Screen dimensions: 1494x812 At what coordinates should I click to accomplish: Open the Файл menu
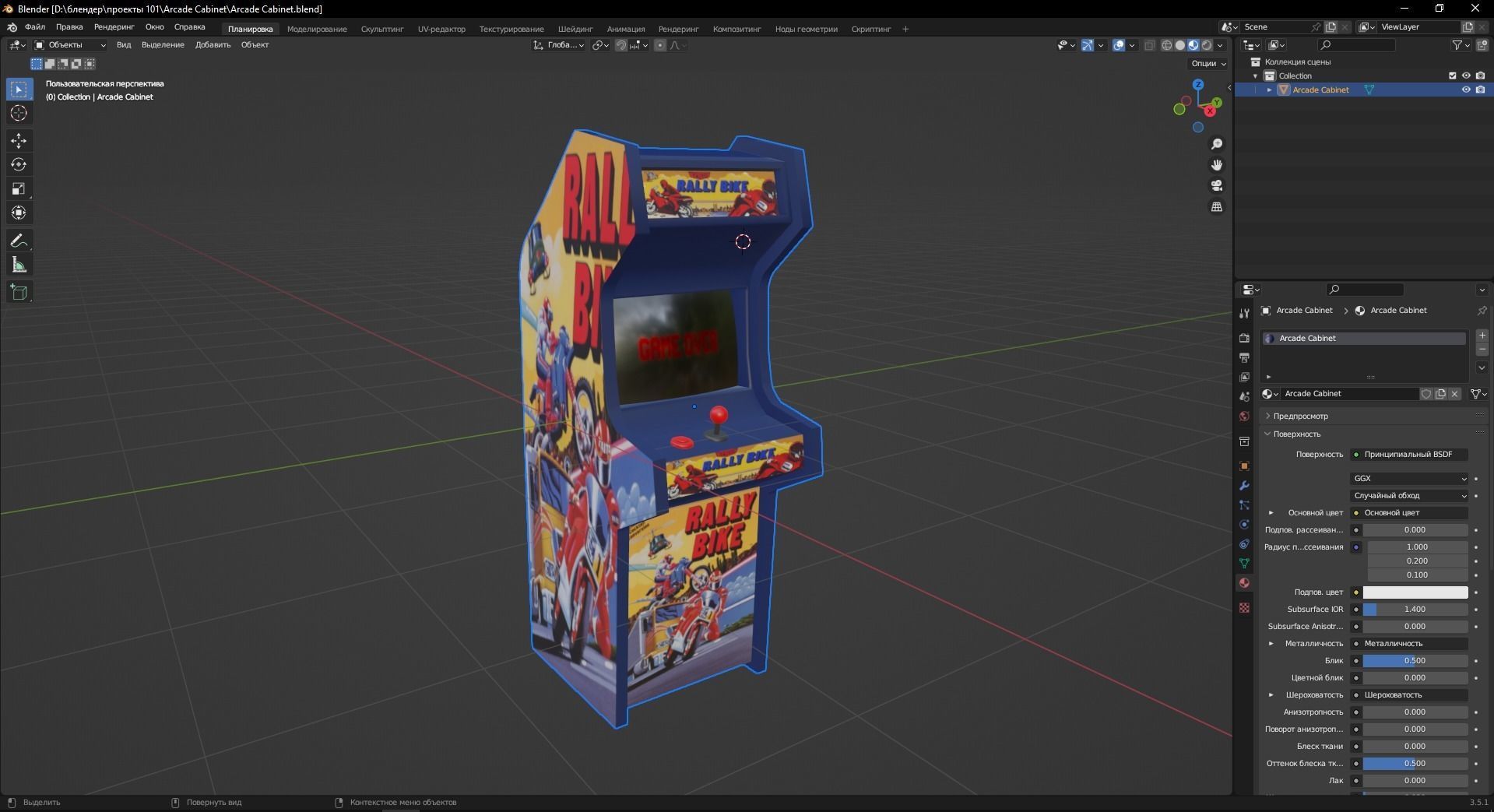(x=35, y=27)
